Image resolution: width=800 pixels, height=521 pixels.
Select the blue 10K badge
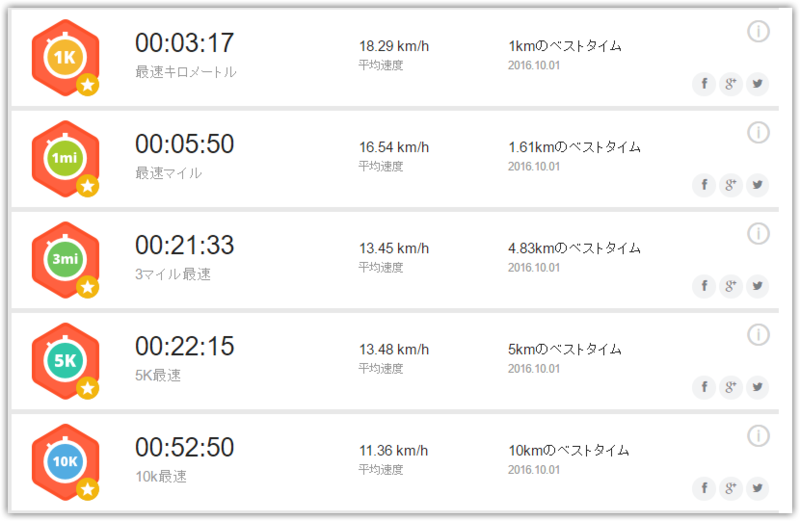(x=65, y=462)
